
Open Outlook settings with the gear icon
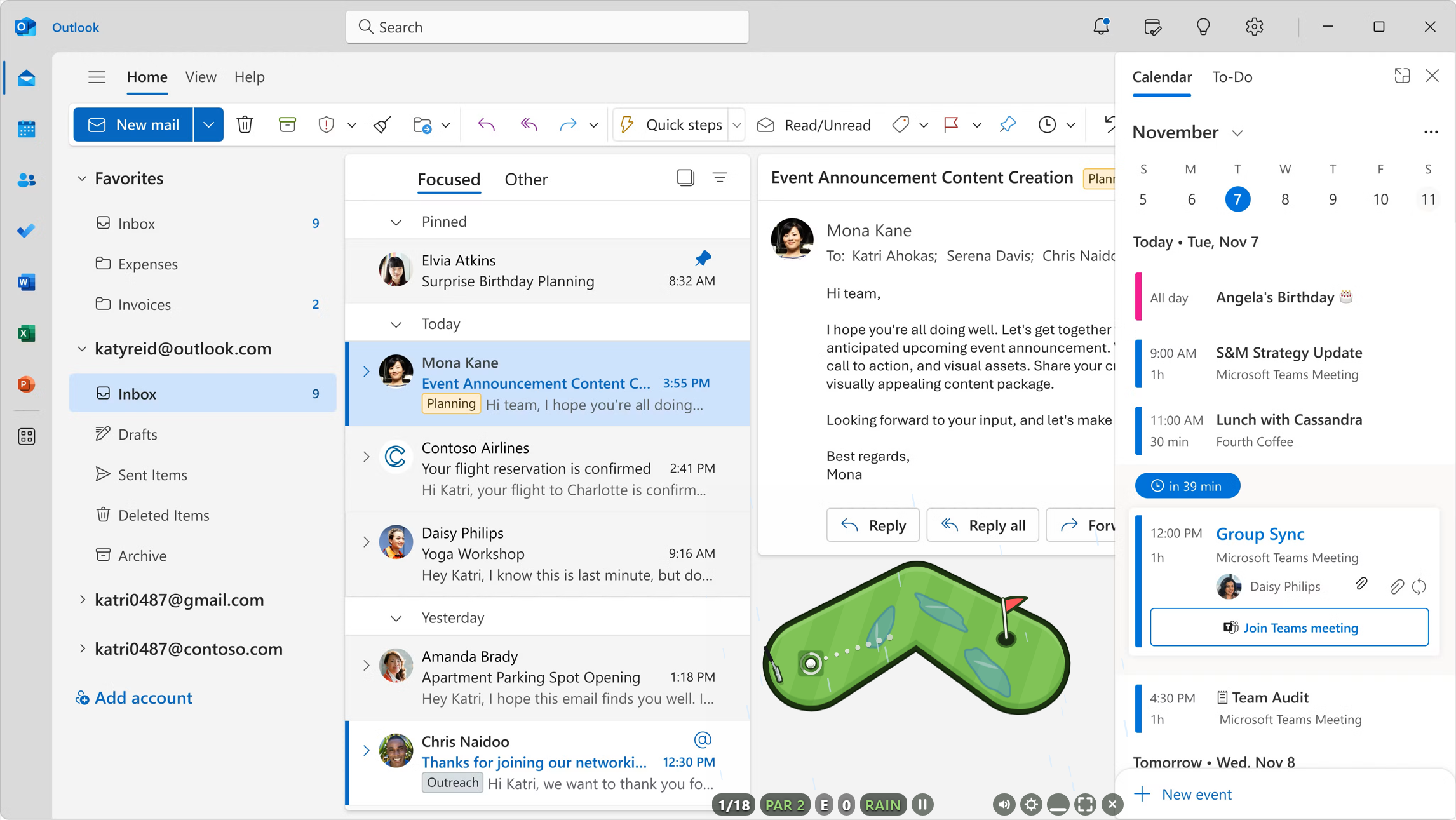pos(1254,27)
